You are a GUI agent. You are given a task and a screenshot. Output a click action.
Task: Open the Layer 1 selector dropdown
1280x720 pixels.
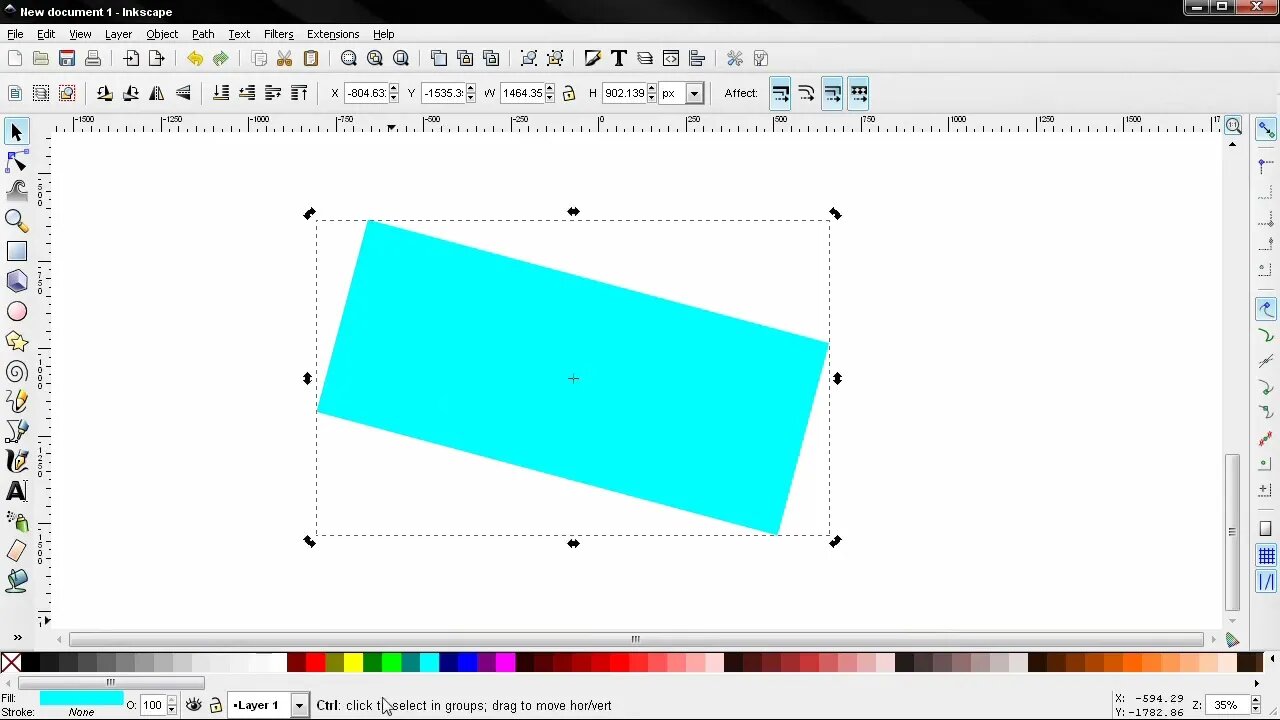pyautogui.click(x=298, y=705)
